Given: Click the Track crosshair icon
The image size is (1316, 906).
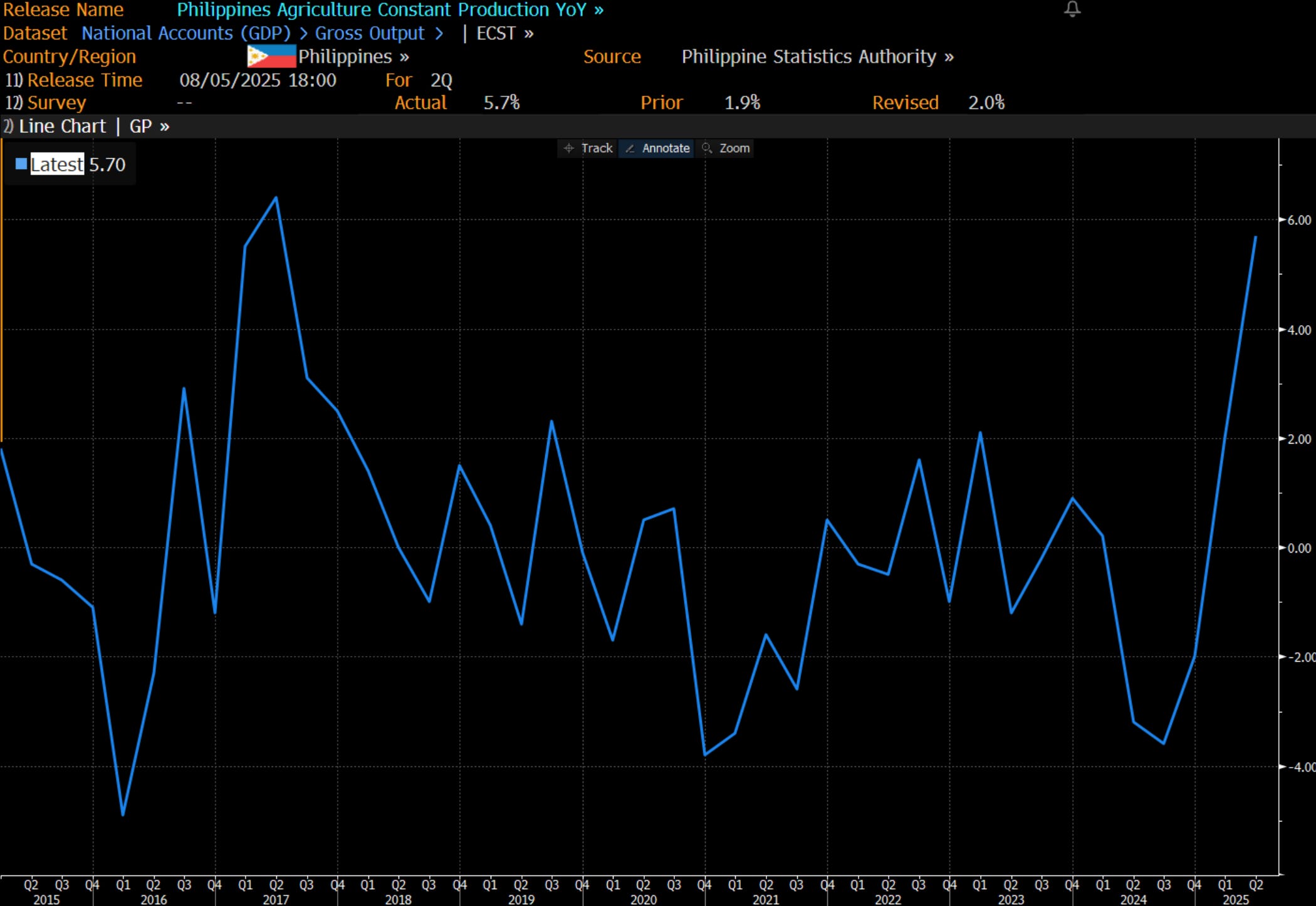Looking at the screenshot, I should click(569, 148).
